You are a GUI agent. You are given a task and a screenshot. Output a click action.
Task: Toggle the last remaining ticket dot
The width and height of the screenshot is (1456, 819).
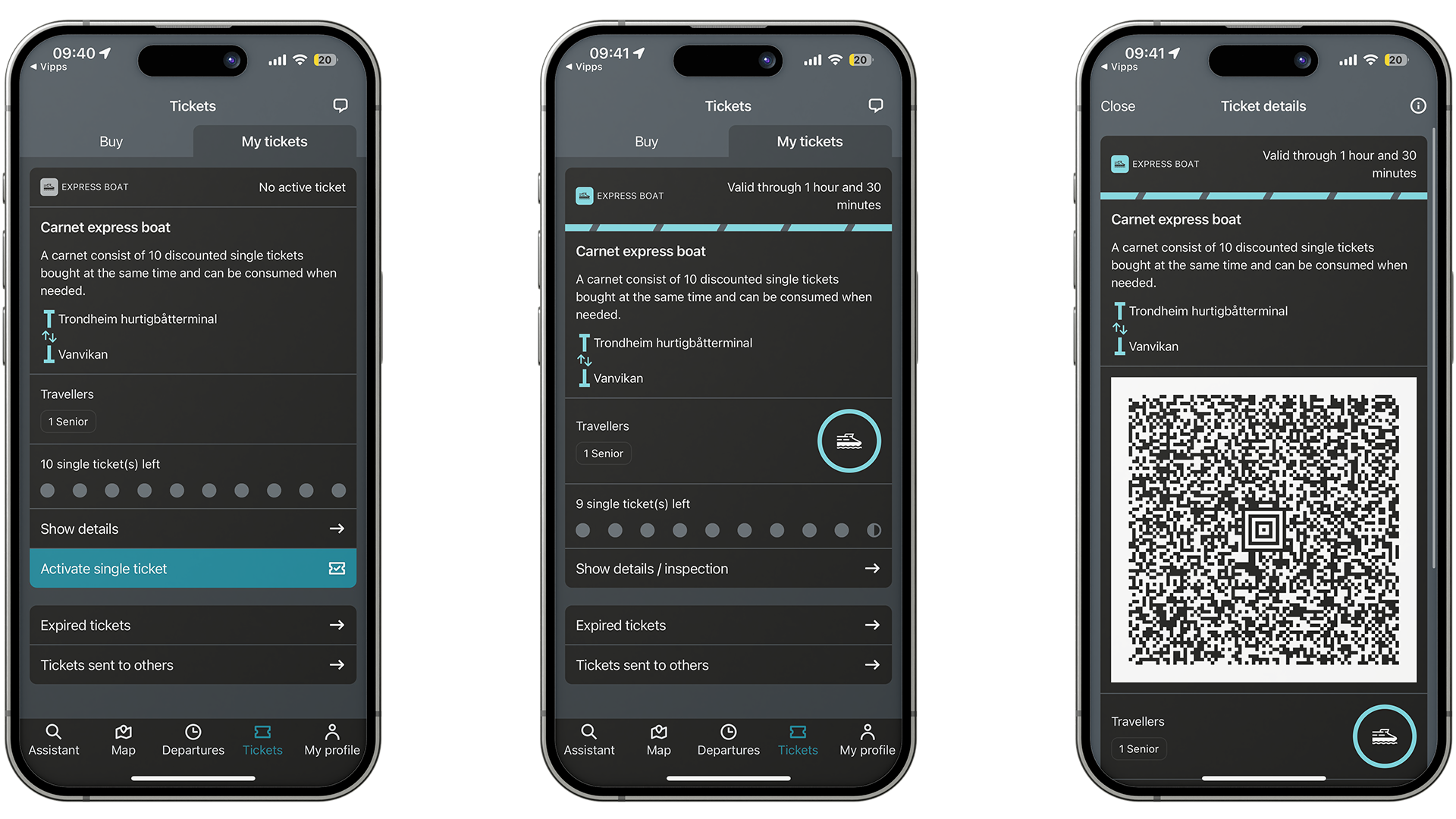[874, 530]
